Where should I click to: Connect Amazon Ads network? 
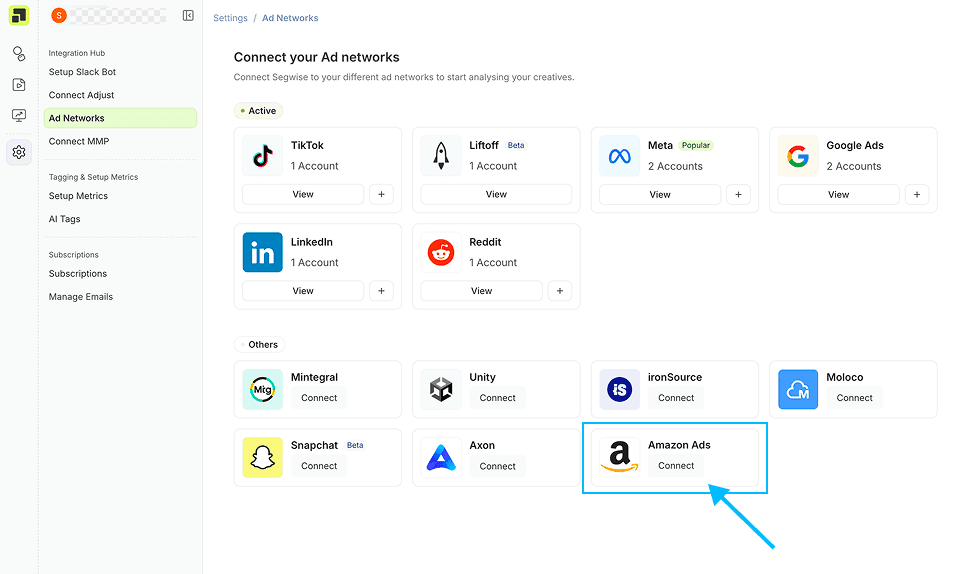pos(676,466)
